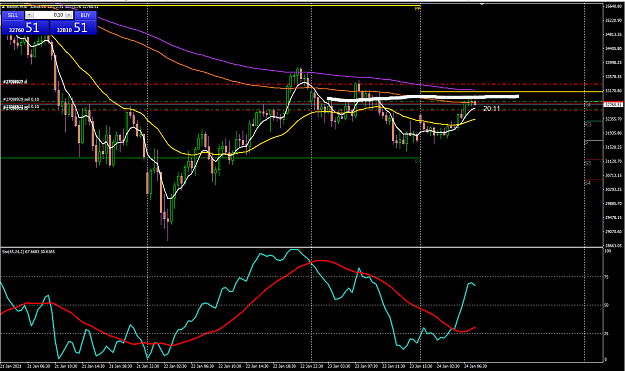Click the 20:11 candle countdown timer text
This screenshot has height=371, width=625.
[x=491, y=108]
